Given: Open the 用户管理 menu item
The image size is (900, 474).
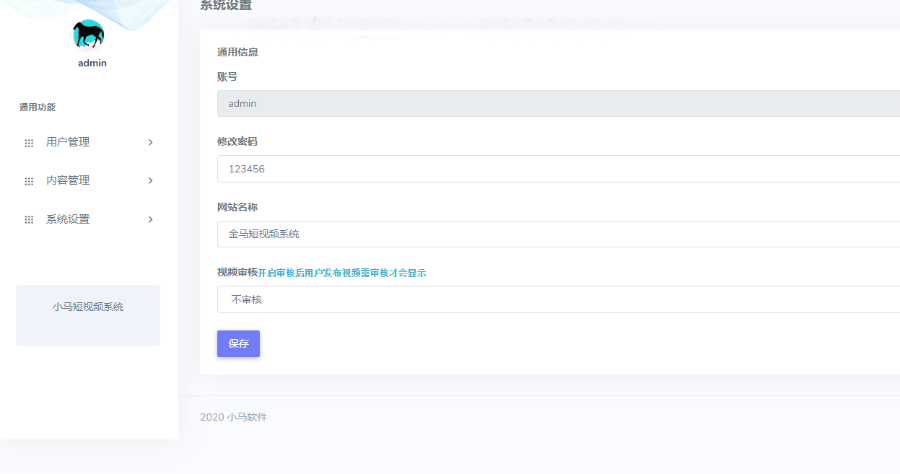Looking at the screenshot, I should click(88, 142).
